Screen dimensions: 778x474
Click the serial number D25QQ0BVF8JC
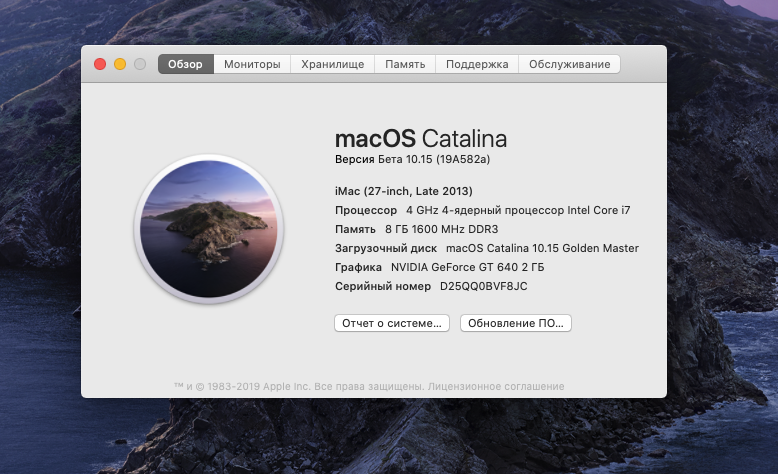click(484, 286)
